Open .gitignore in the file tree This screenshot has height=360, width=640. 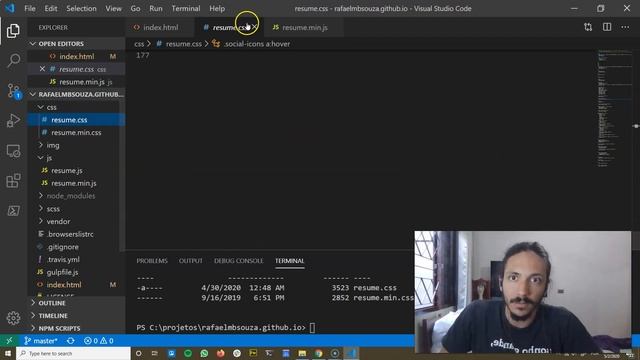[76, 247]
